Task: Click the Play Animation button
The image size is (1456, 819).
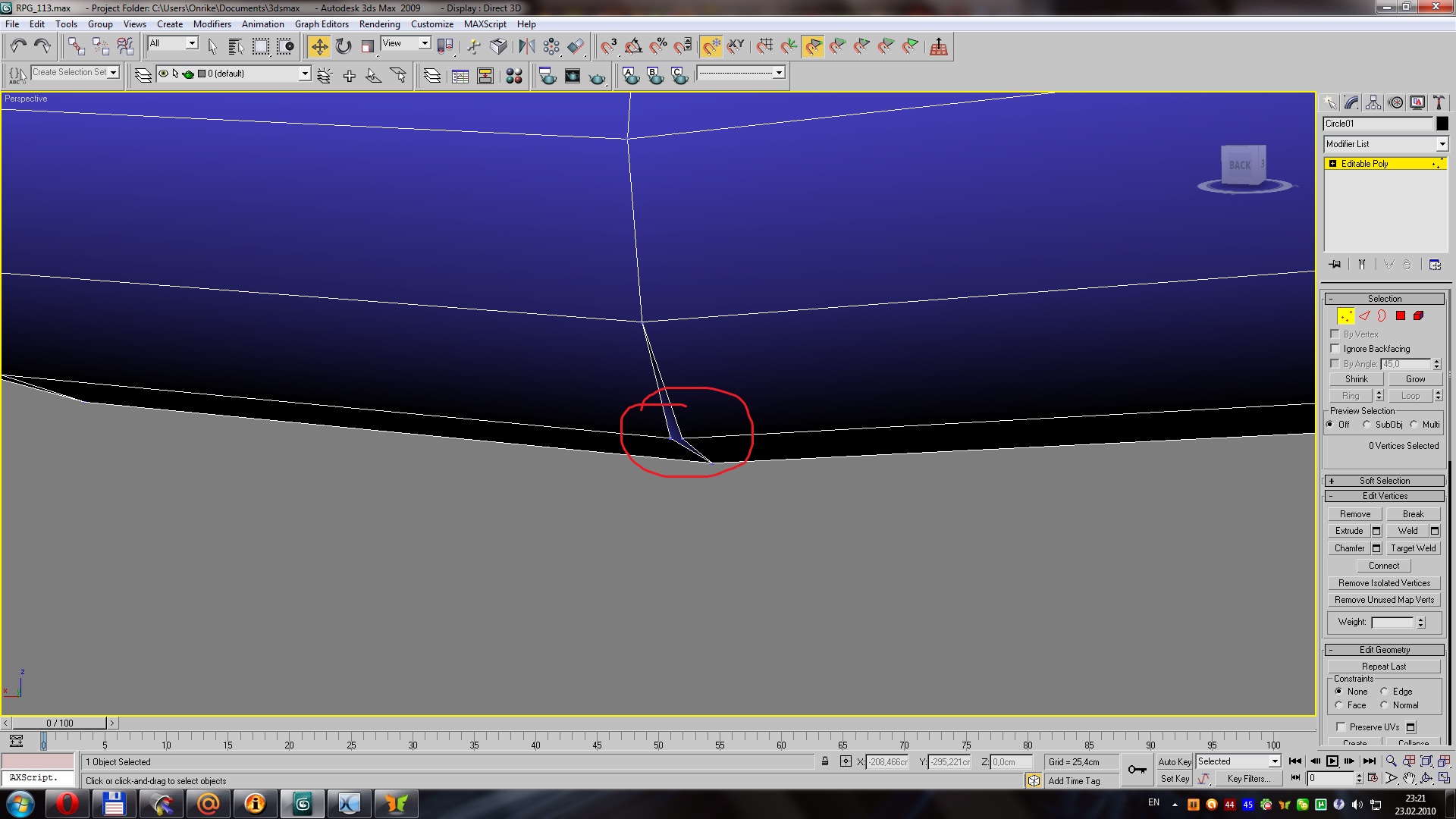Action: [x=1332, y=761]
